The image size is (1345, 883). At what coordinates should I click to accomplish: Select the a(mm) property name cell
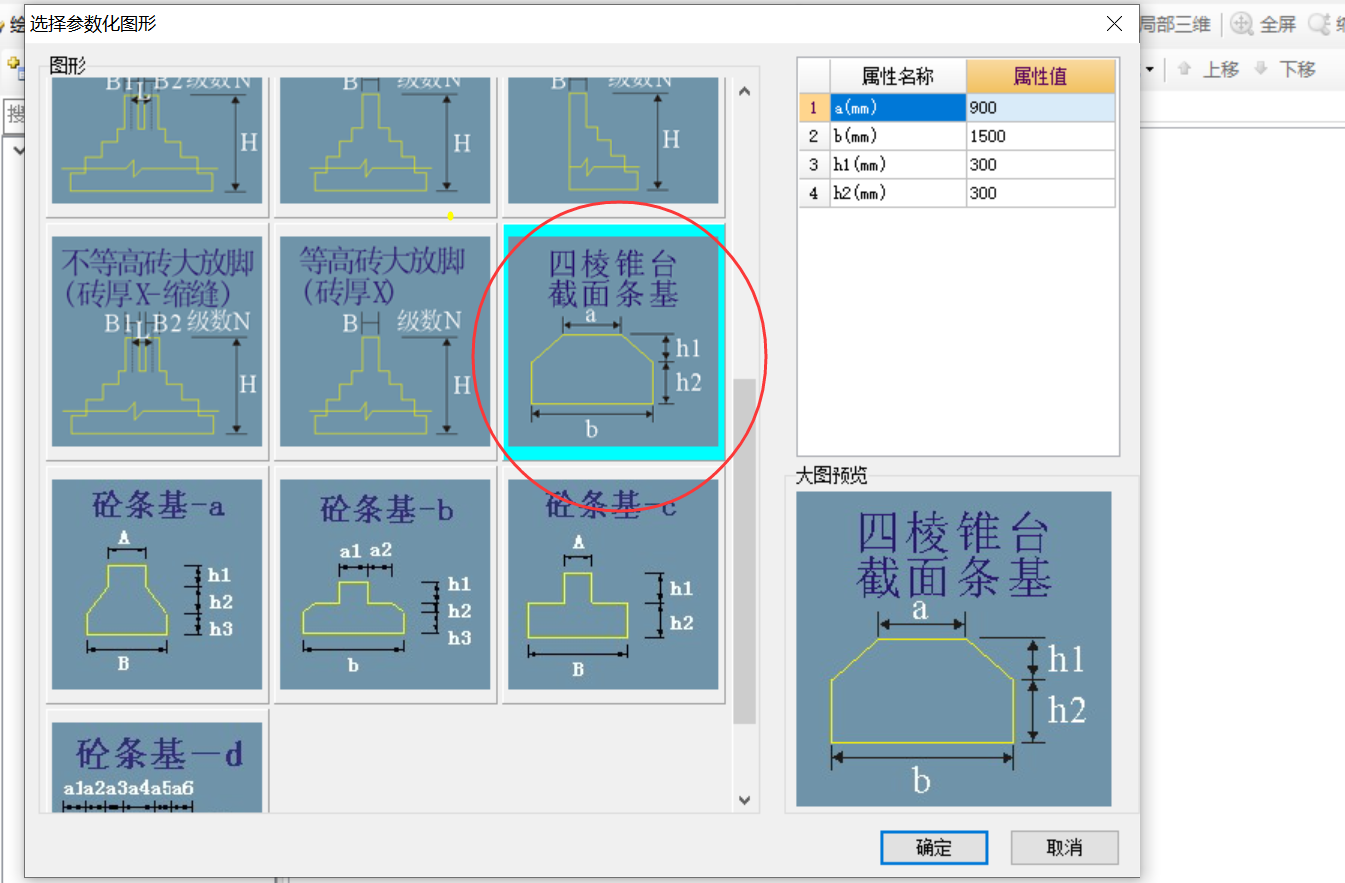(898, 107)
